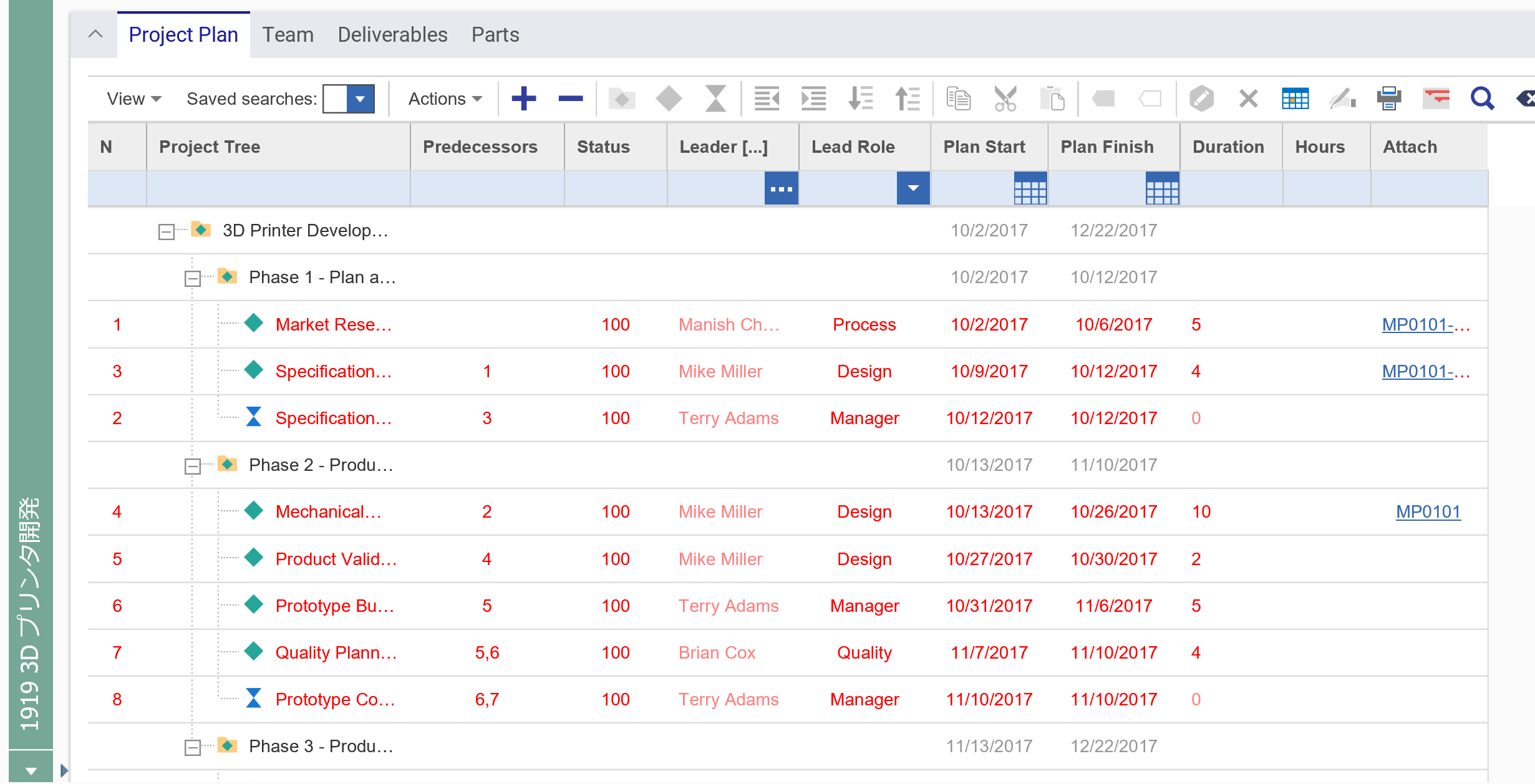Switch to the Team tab
The height and width of the screenshot is (784, 1535).
(288, 34)
